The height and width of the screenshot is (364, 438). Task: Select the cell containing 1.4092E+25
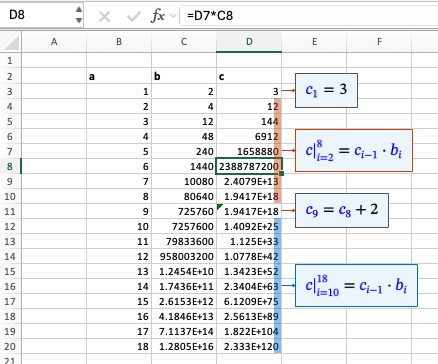point(249,226)
